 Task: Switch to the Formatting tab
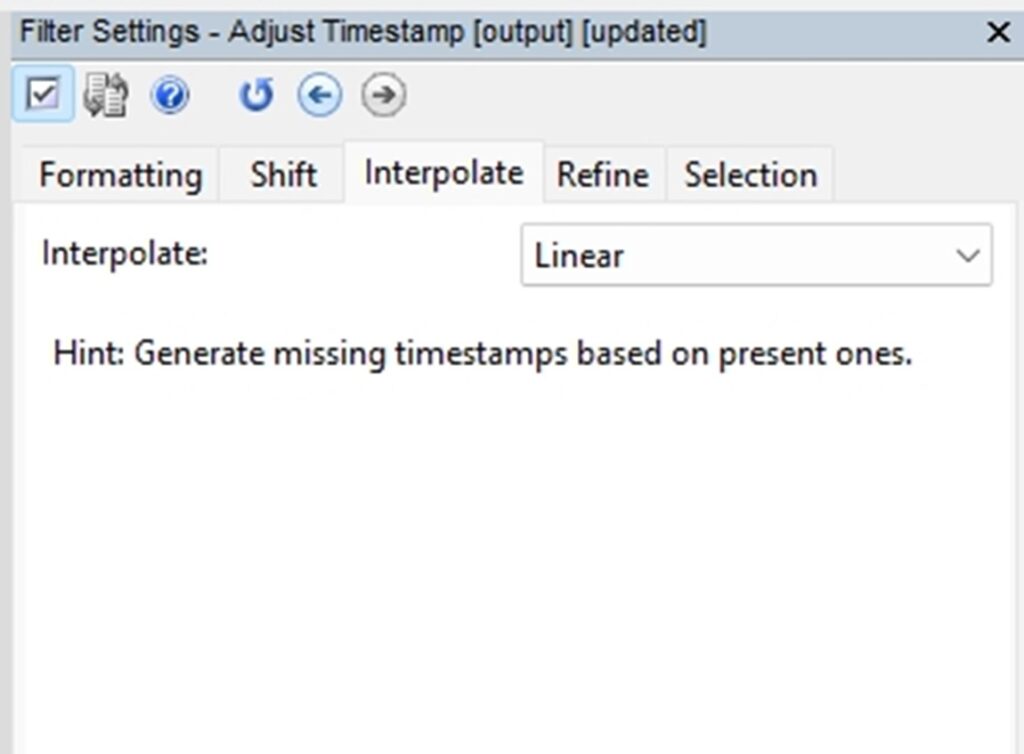tap(120, 175)
